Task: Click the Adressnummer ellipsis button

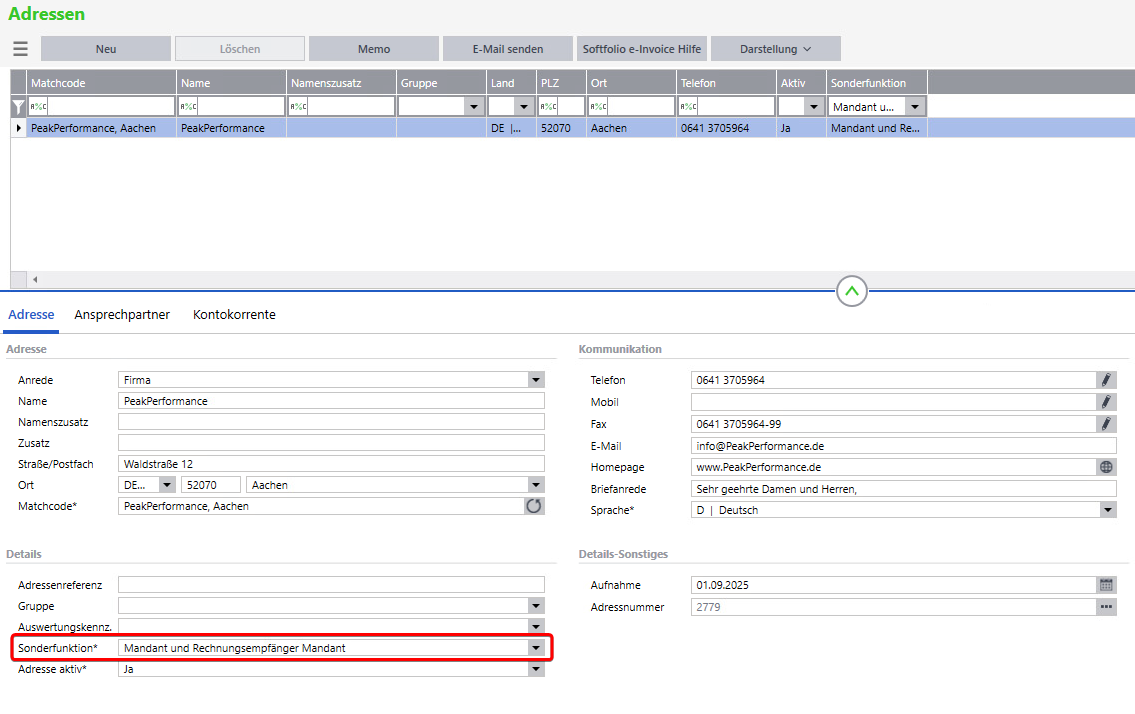Action: pyautogui.click(x=1106, y=607)
